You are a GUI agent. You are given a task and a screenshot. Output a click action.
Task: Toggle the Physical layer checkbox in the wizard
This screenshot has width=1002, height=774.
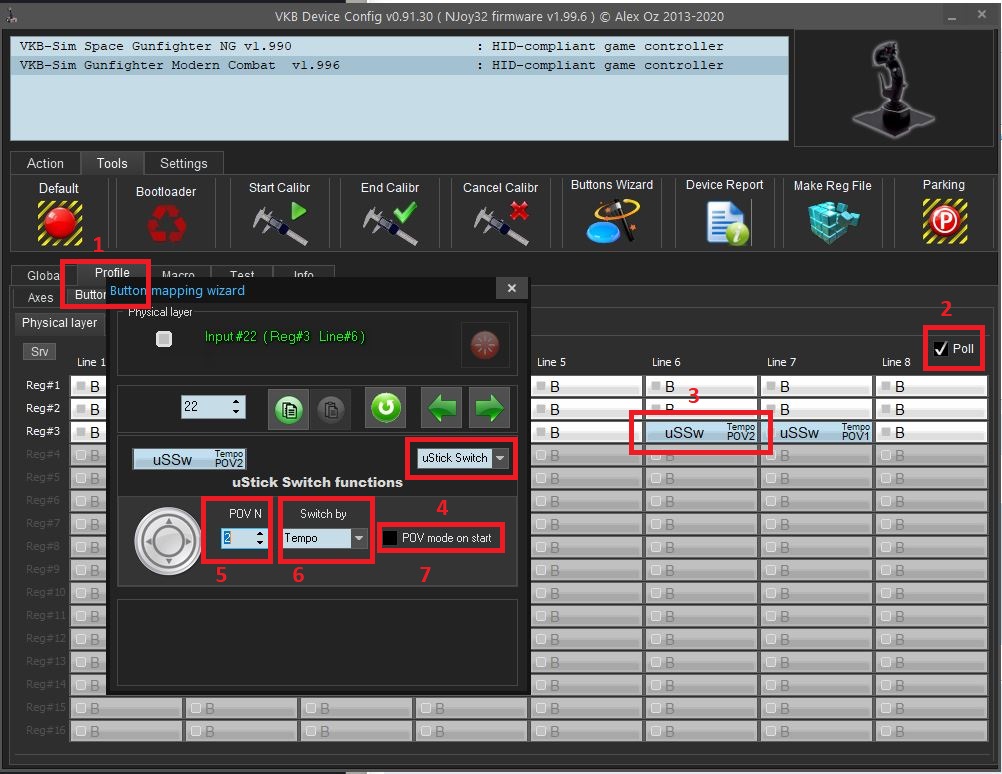click(x=164, y=339)
